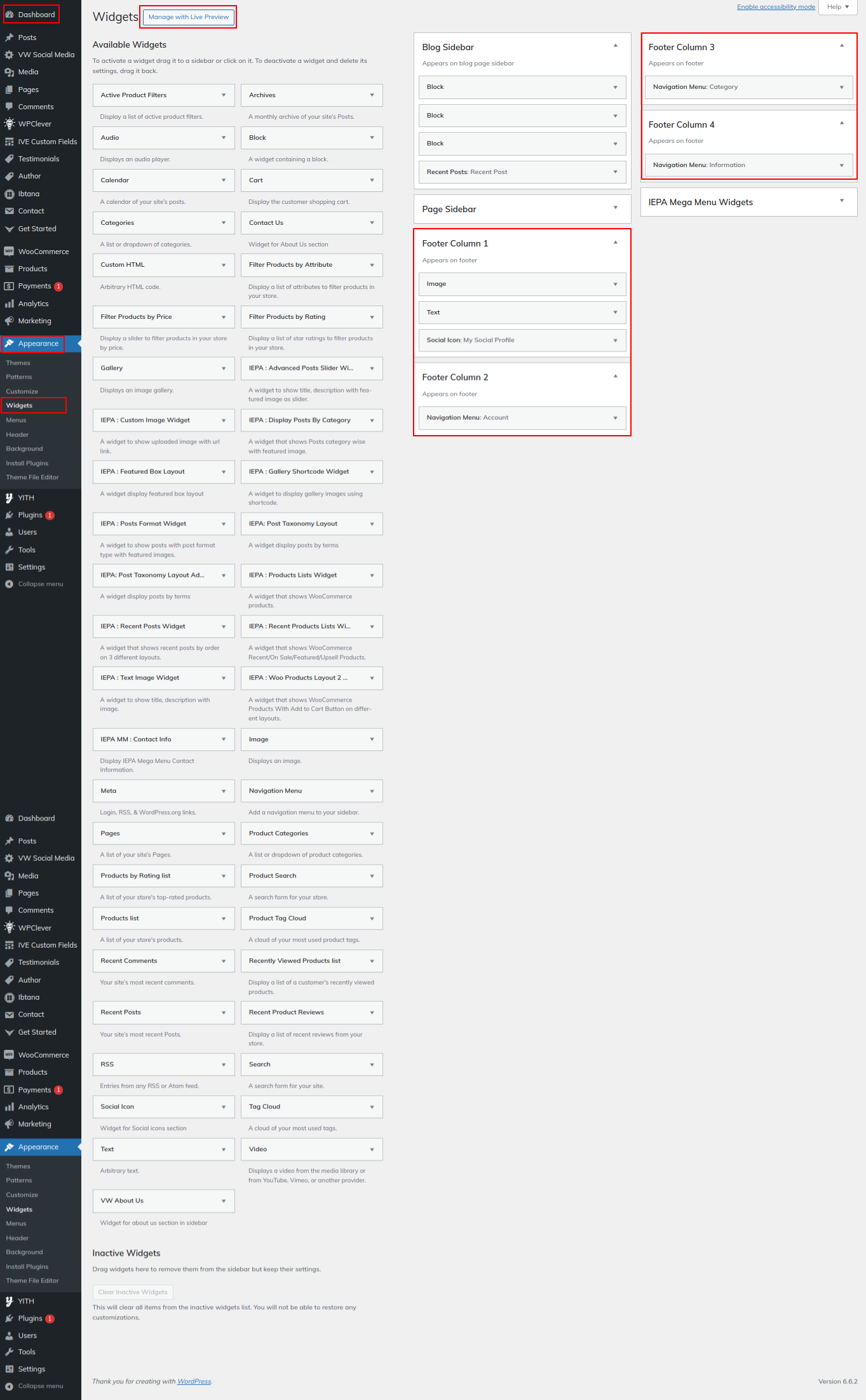This screenshot has width=866, height=1400.
Task: Click the Analytics bar chart icon
Action: click(10, 304)
